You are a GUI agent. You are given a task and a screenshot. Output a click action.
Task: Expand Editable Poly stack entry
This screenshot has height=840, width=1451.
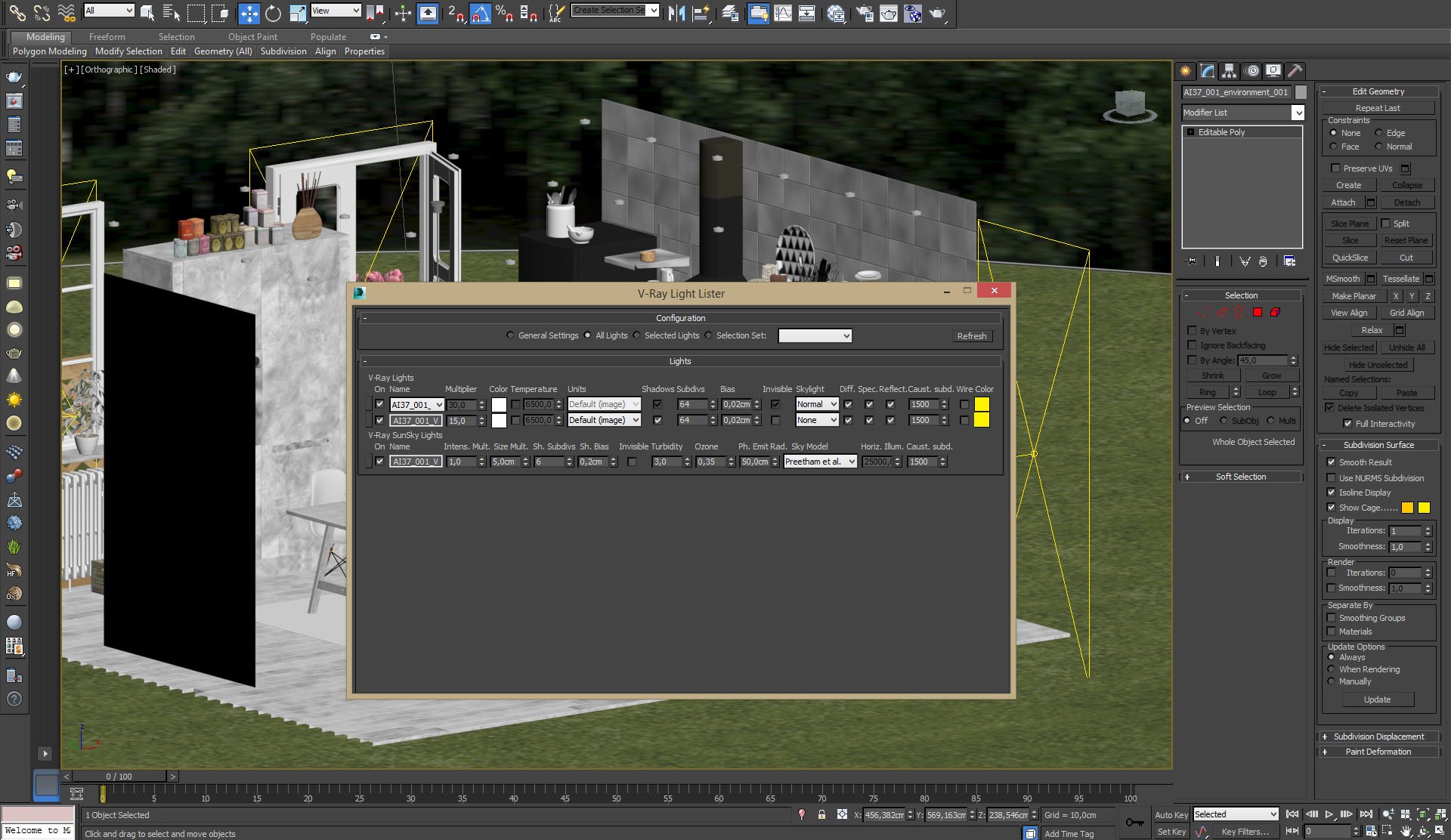(x=1191, y=132)
